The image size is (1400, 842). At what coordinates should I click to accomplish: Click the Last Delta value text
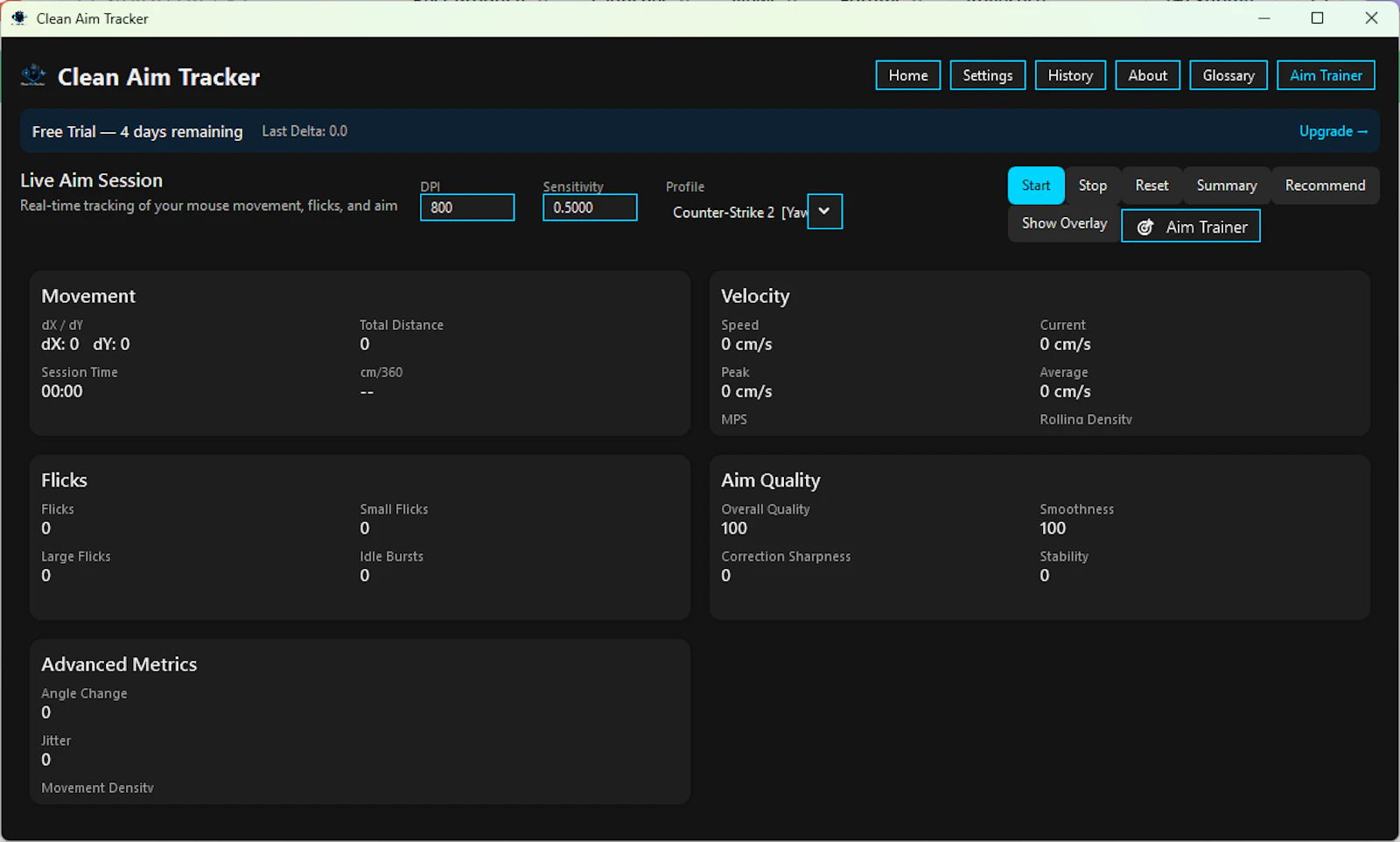[304, 131]
